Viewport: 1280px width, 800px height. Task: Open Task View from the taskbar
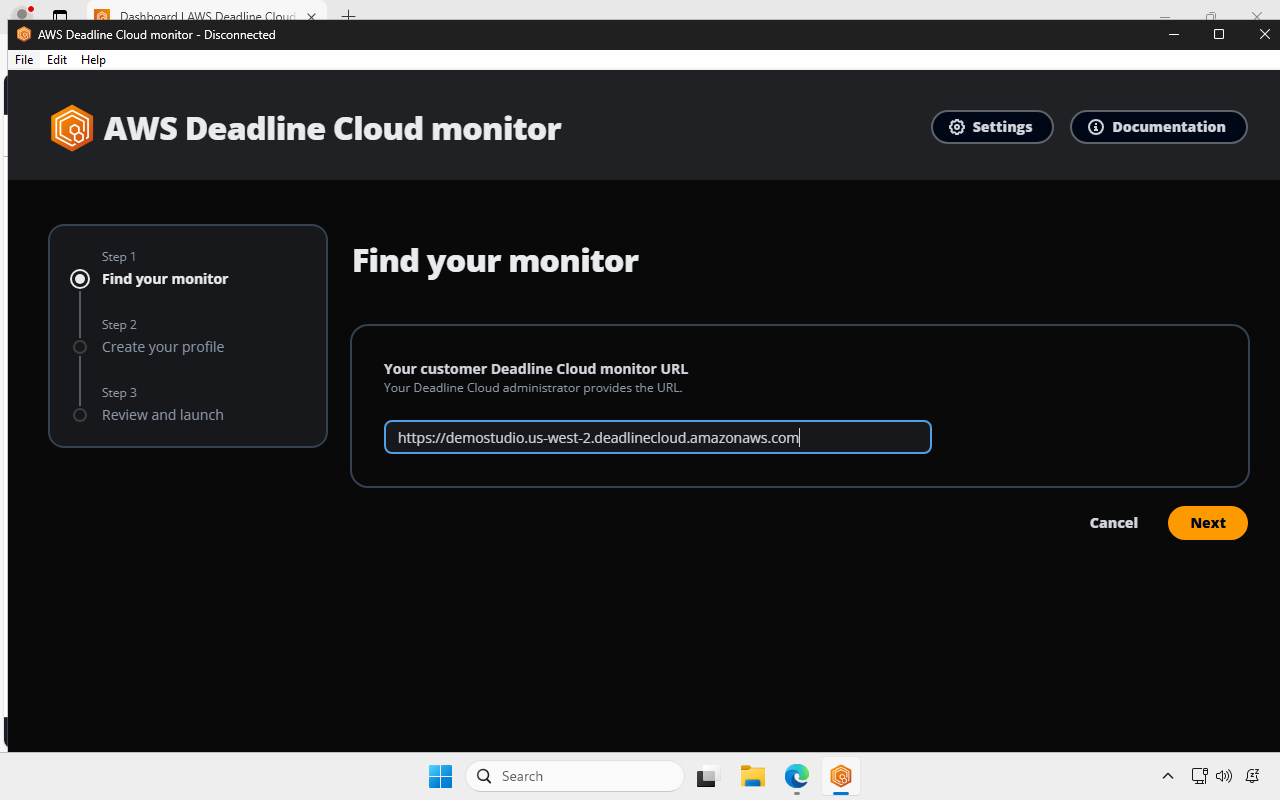click(708, 776)
